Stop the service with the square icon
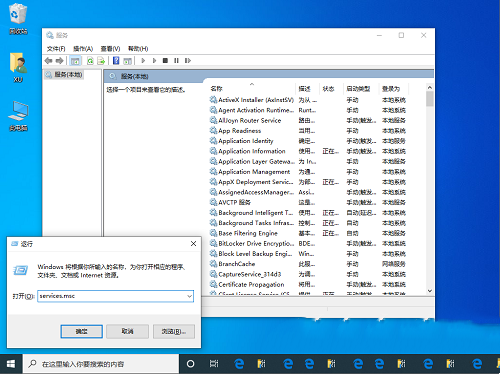Viewport: 500px width, 374px height. 165,61
